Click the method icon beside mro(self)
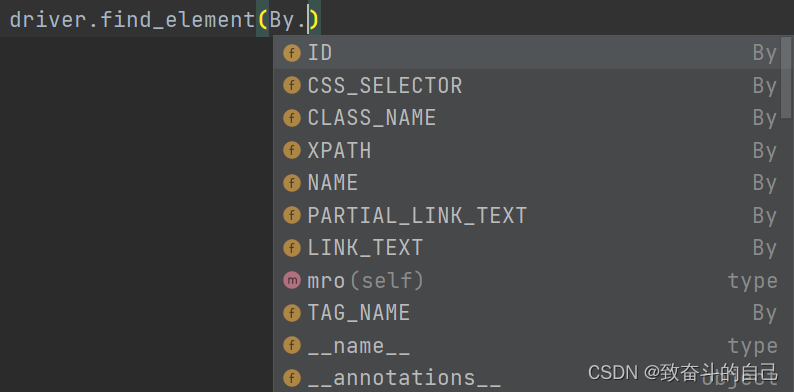 click(x=292, y=281)
